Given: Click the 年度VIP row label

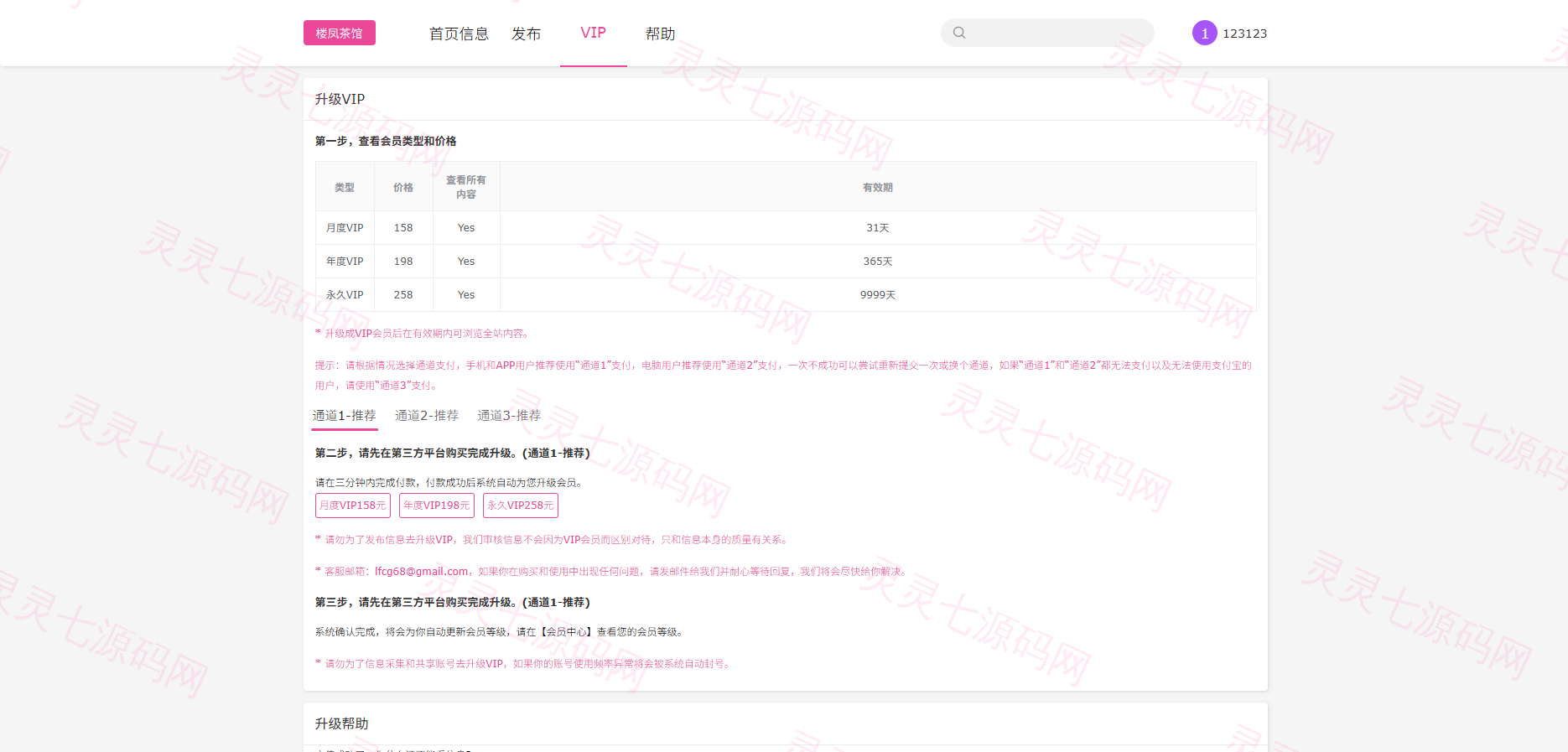Looking at the screenshot, I should [345, 262].
